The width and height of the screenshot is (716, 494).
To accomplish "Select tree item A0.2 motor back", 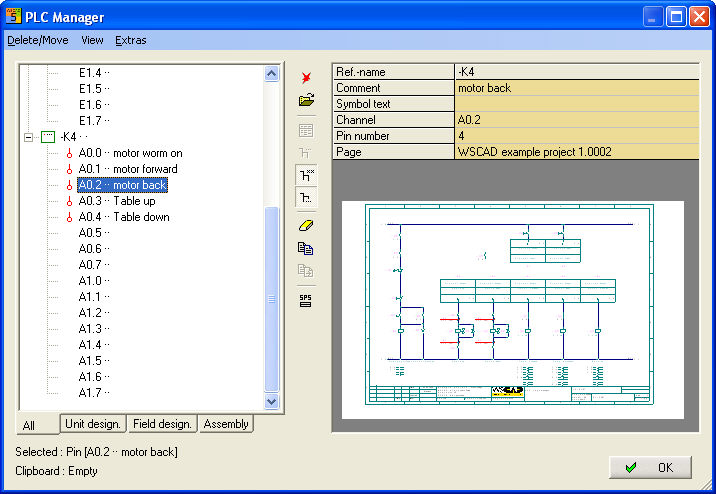I will point(122,185).
